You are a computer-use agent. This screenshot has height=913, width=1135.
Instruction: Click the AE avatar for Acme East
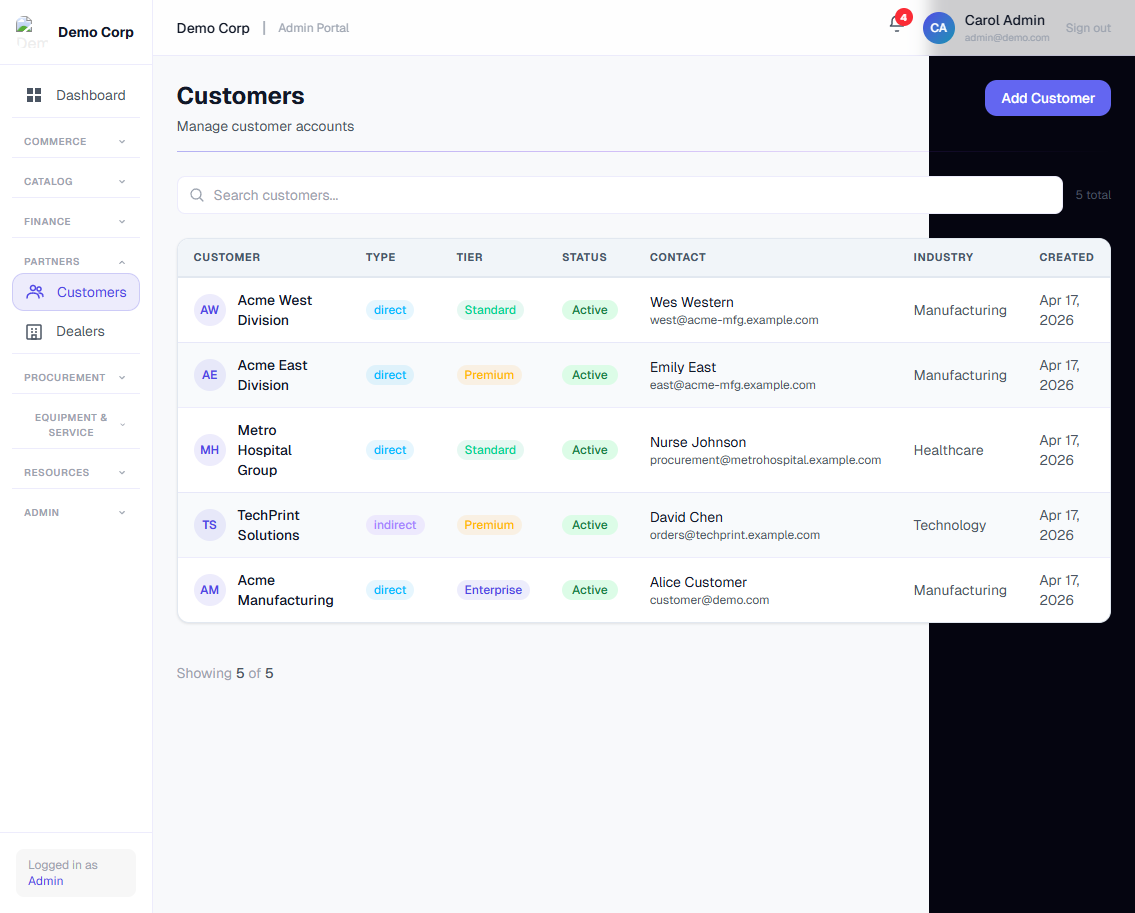pos(210,375)
